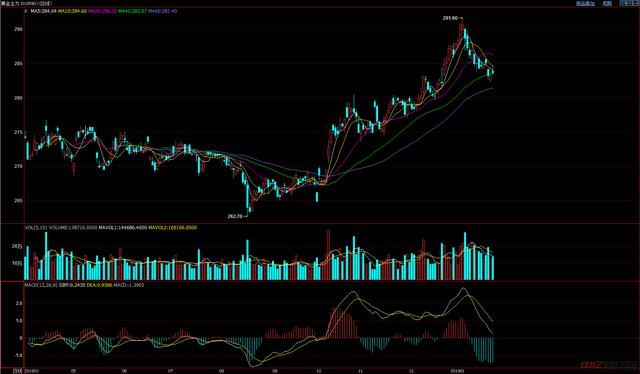Viewport: 640px width, 374px height.
Task: Click the 10万 volume axis label
Action: click(18, 263)
